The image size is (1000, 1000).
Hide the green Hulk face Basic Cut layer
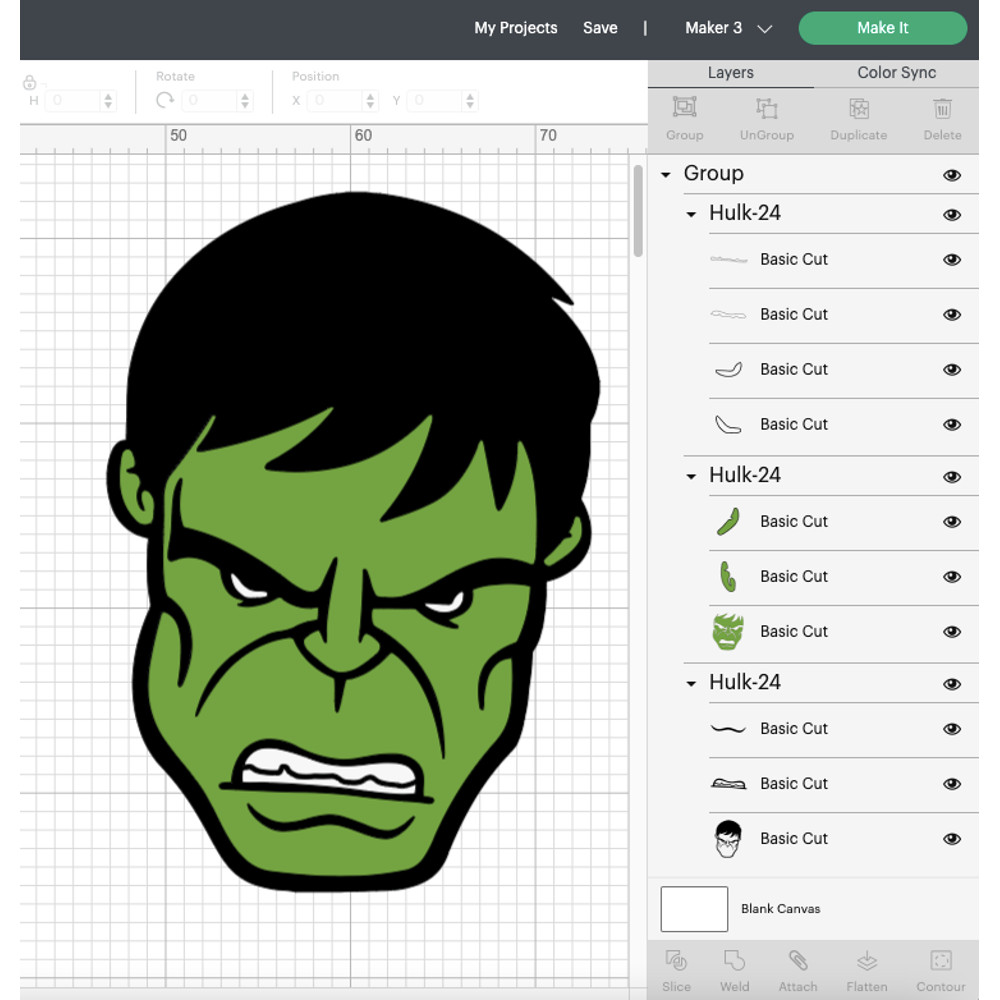tap(952, 631)
